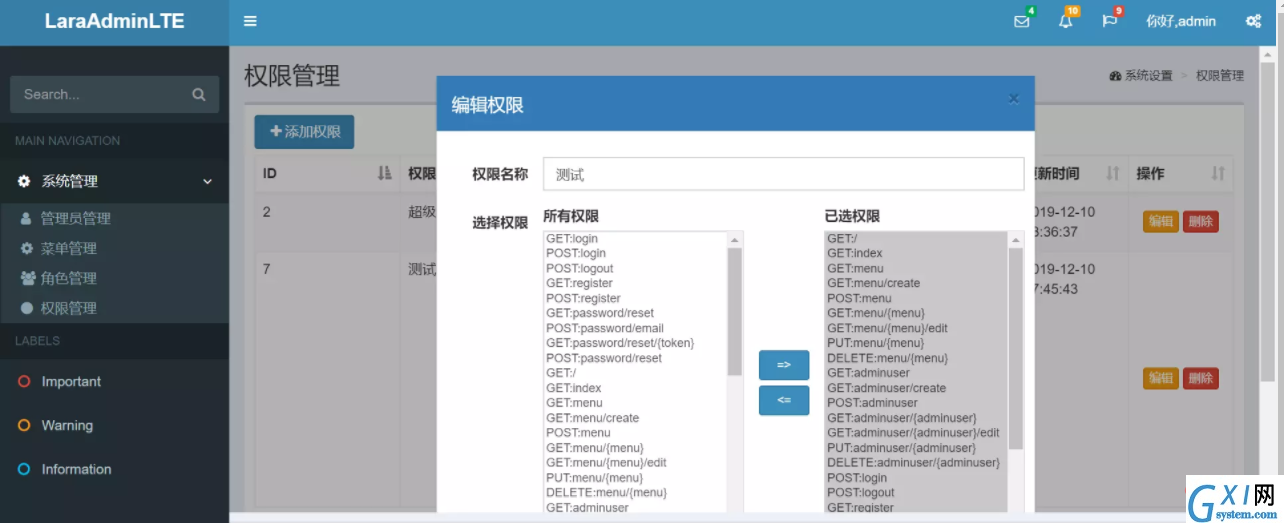Click 编辑 button in the first row
Screen dimensions: 1284x523
pyautogui.click(x=1161, y=221)
